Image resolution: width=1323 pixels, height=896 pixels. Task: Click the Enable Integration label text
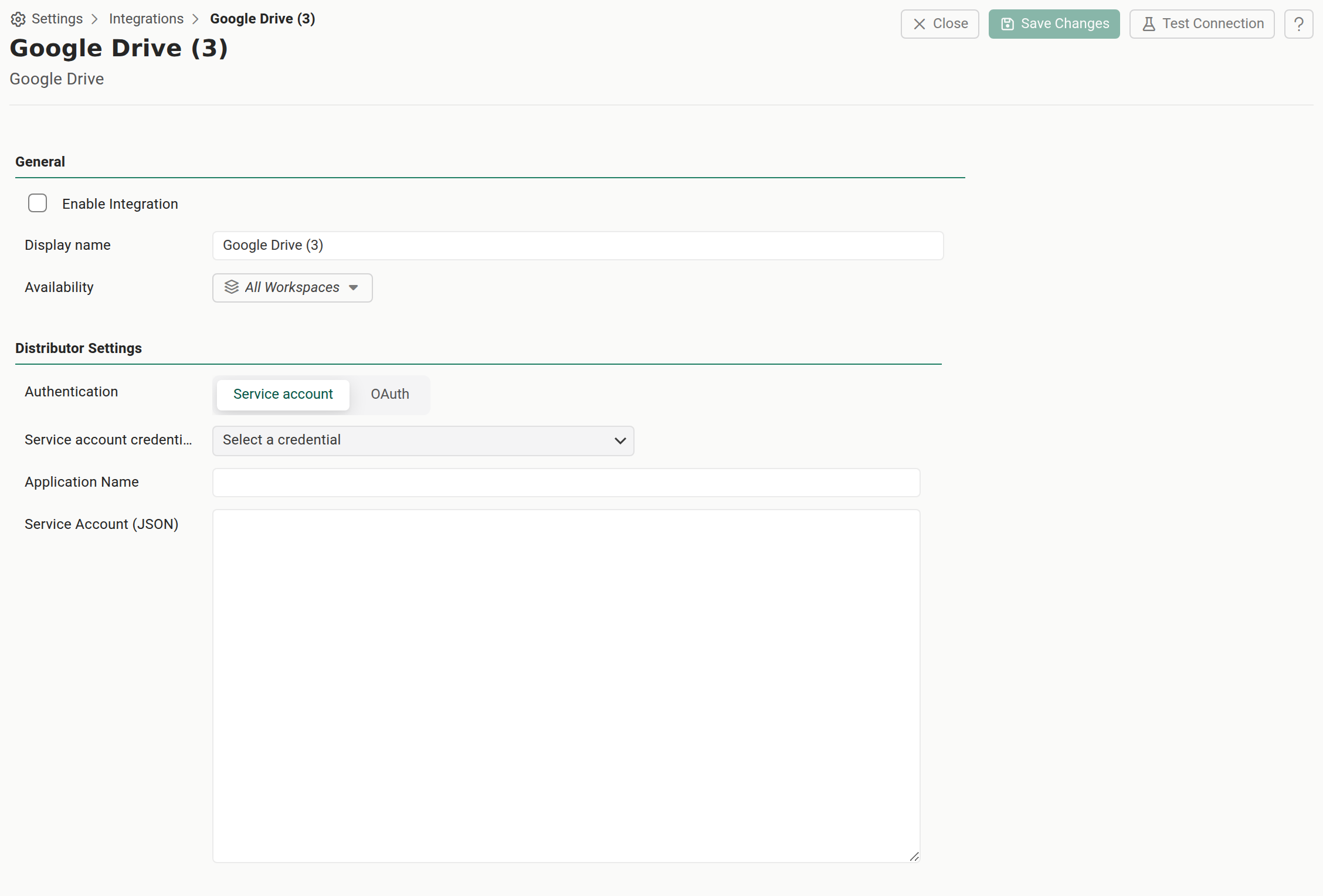pyautogui.click(x=120, y=204)
